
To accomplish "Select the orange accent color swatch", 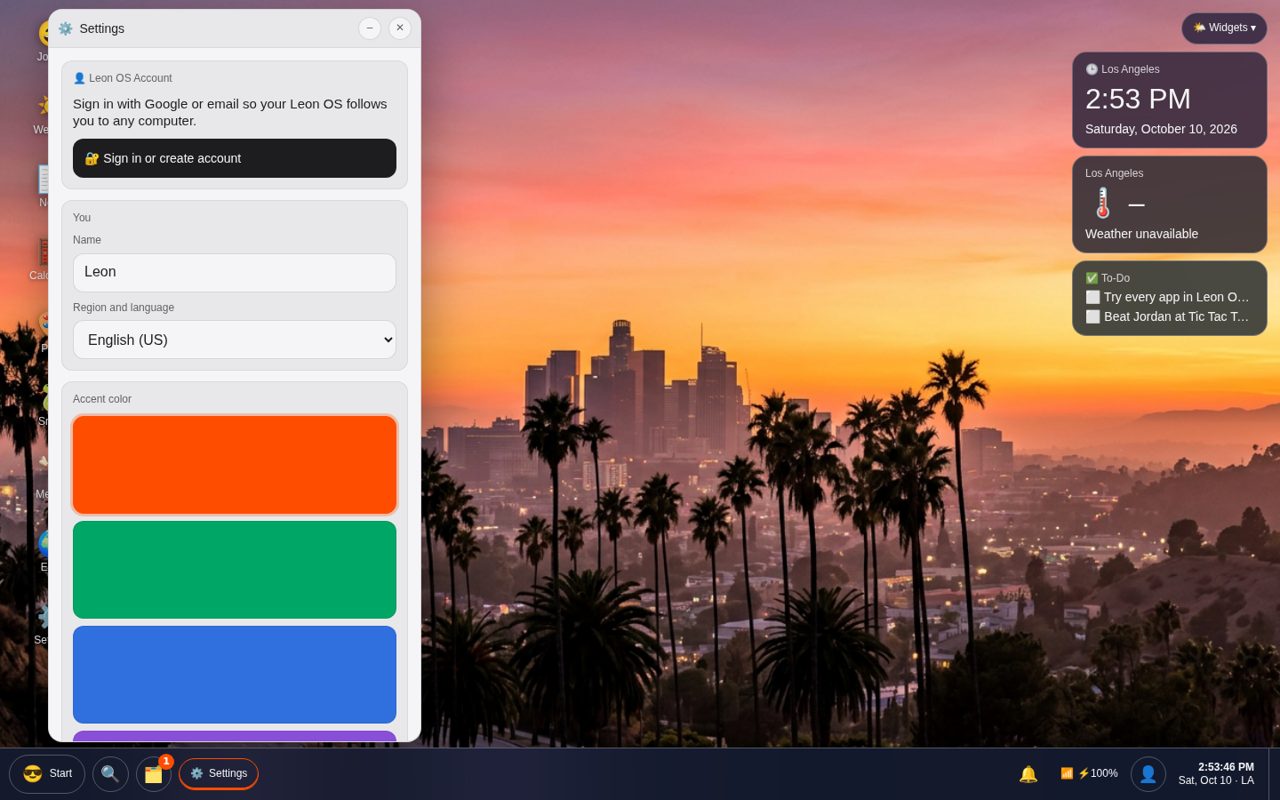I will (235, 465).
